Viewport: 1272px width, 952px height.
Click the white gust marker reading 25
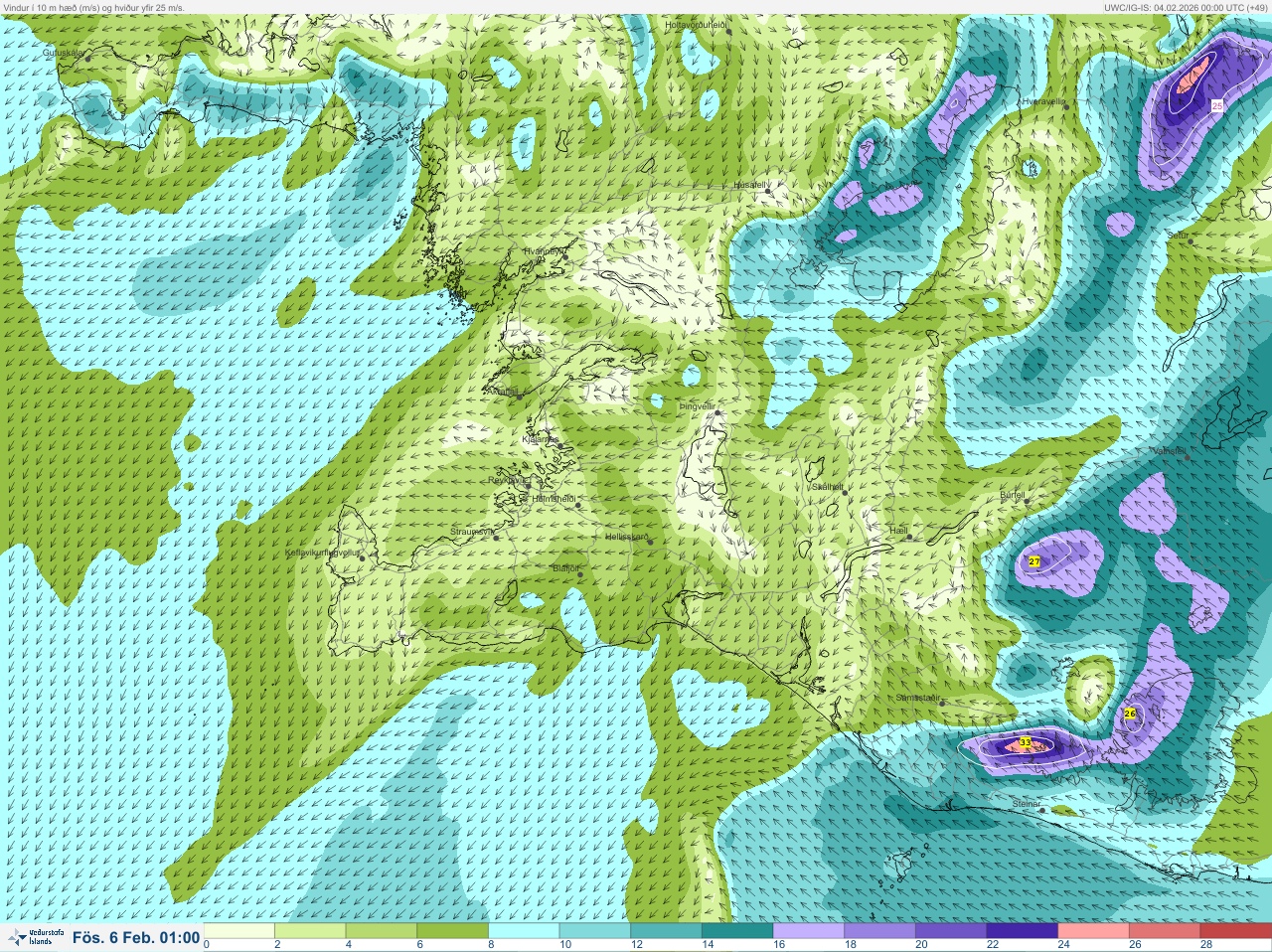1217,105
